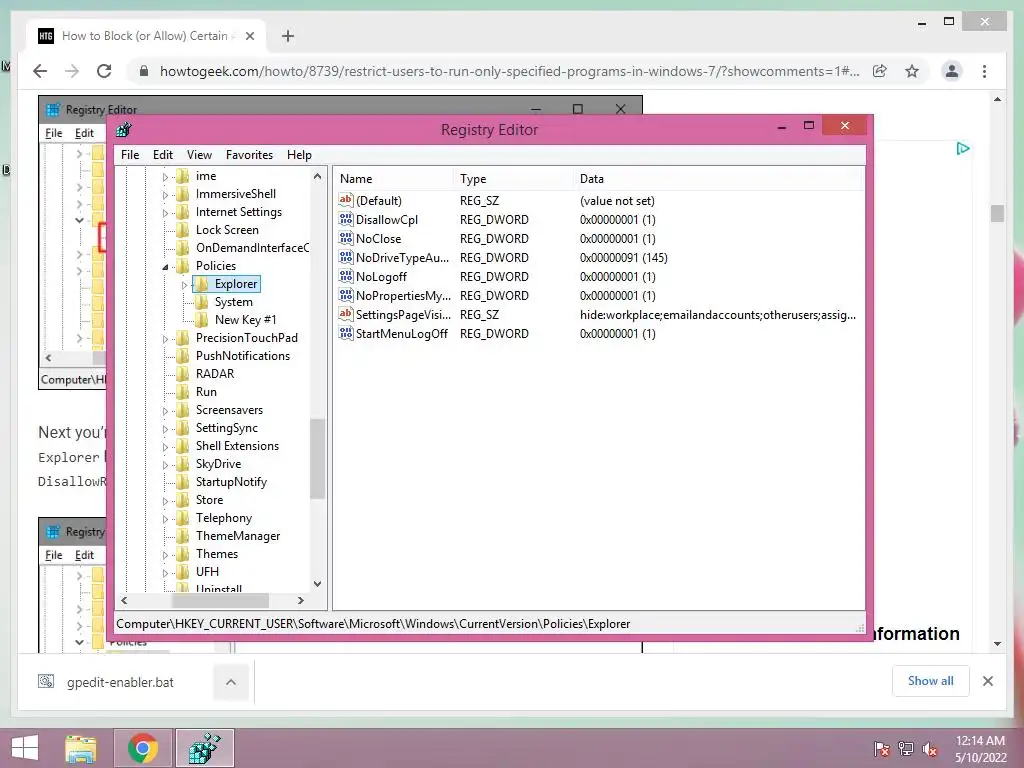This screenshot has width=1024, height=768.
Task: Expand the PrecisionTouchPad key
Action: [165, 338]
